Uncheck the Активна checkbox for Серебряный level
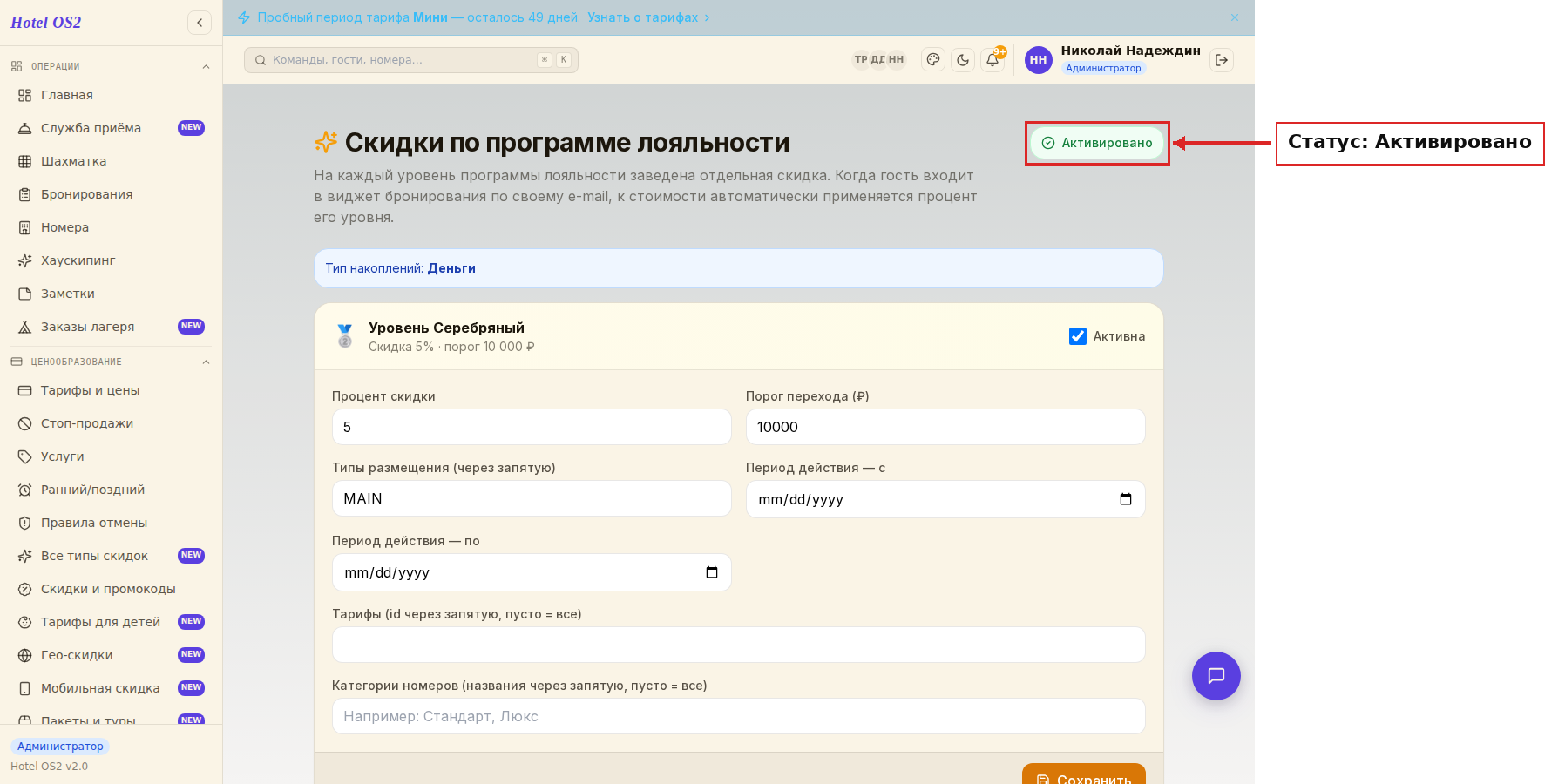Viewport: 1565px width, 784px height. click(x=1078, y=336)
